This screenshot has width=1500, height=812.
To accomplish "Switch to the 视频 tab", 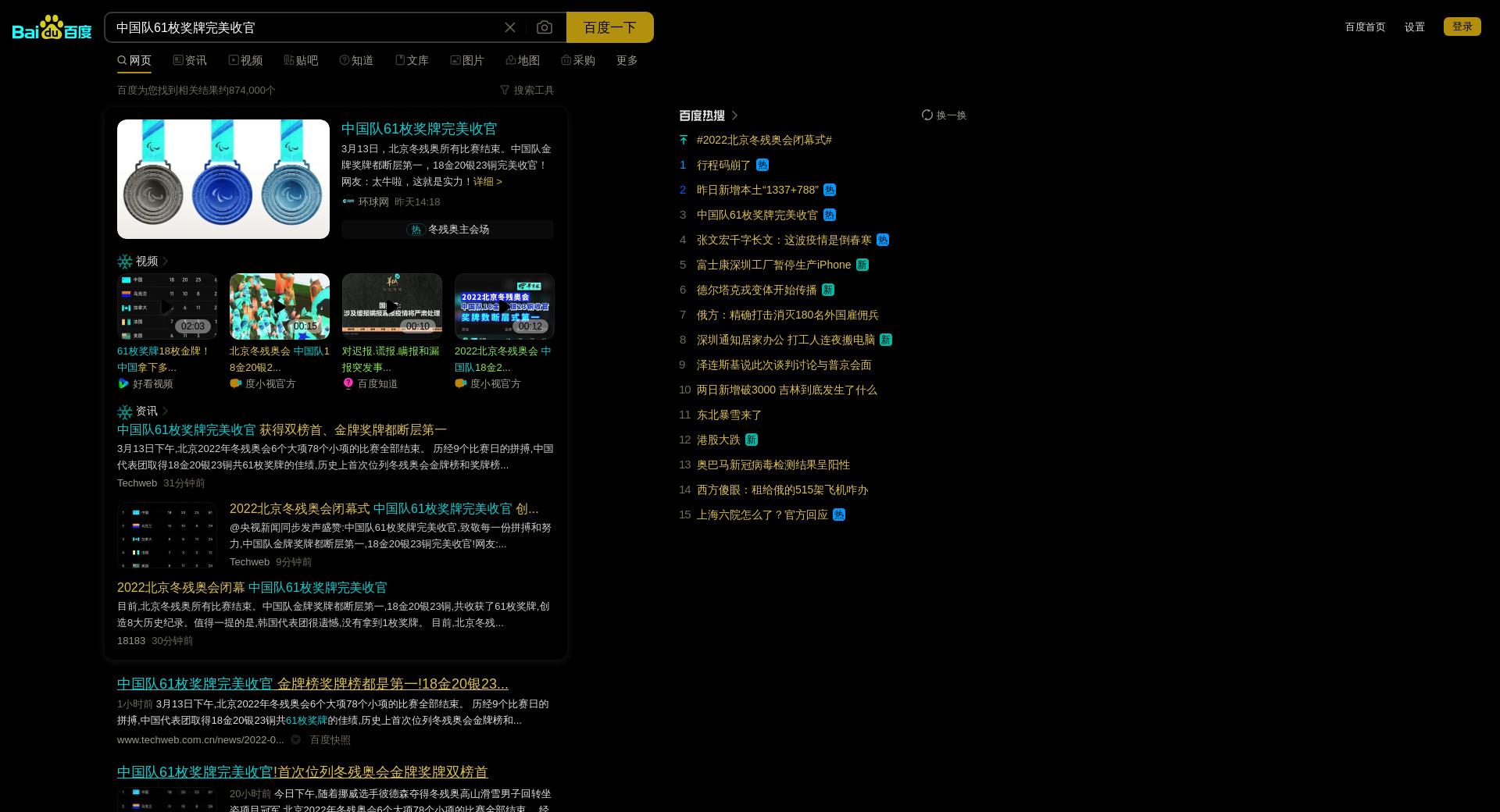I will click(245, 60).
